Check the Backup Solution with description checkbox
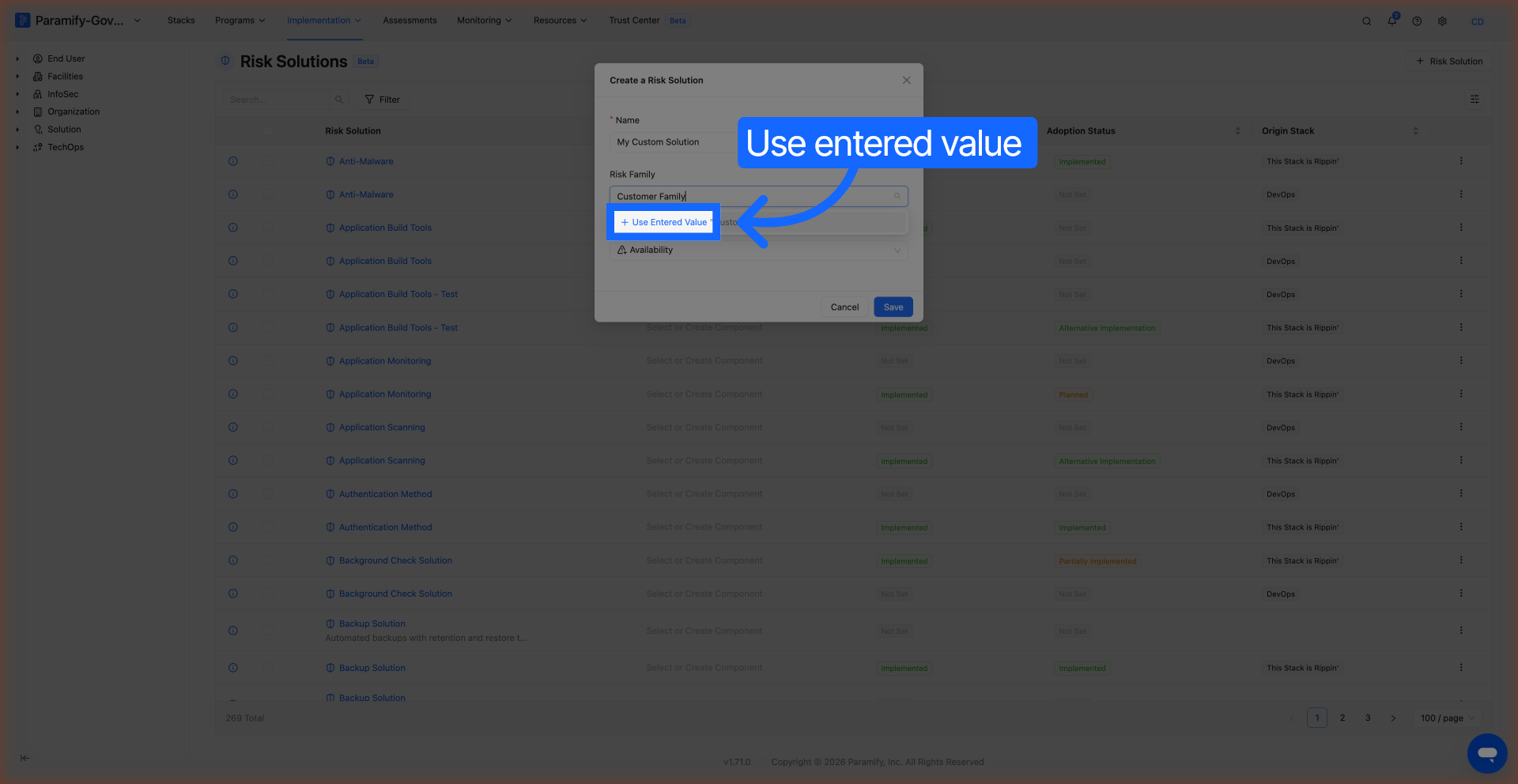The width and height of the screenshot is (1518, 784). click(x=268, y=631)
